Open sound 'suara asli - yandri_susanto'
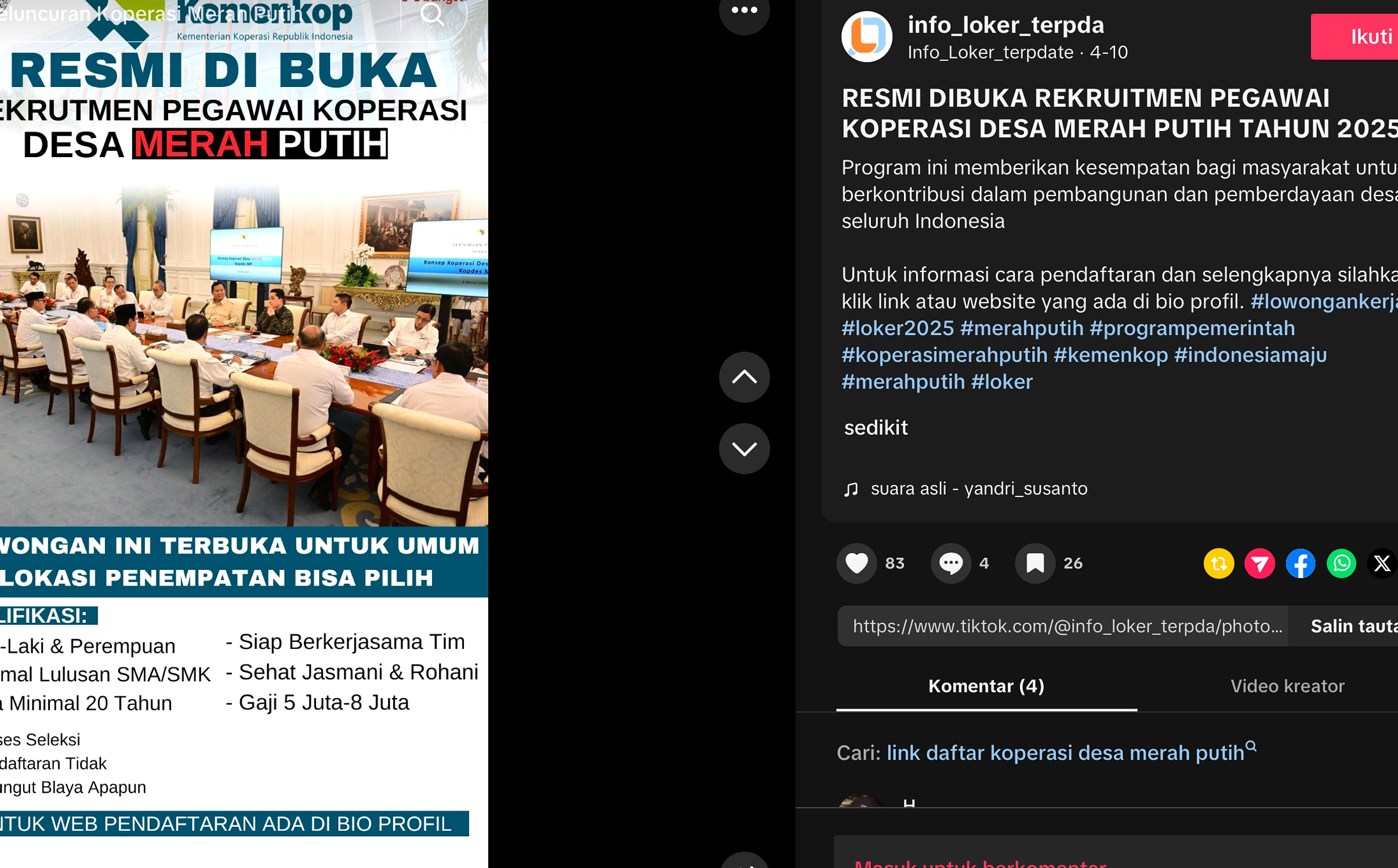 click(x=979, y=488)
